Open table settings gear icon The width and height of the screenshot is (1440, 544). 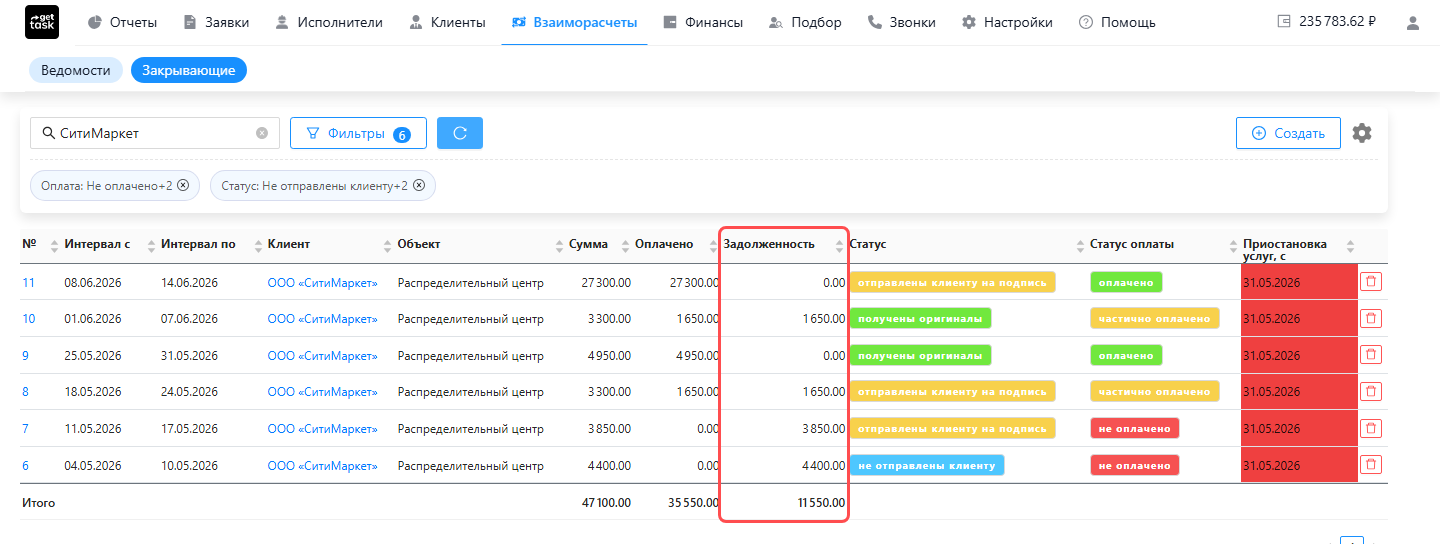[1362, 133]
